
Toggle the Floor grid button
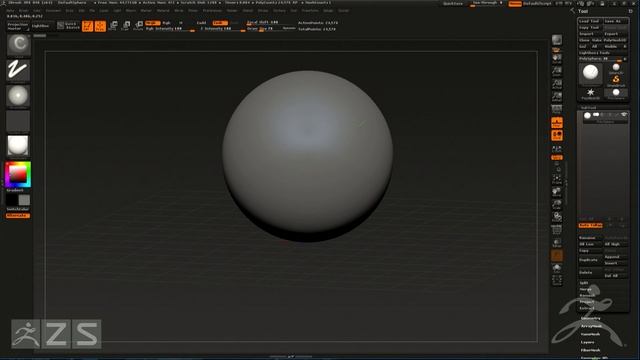(x=557, y=122)
